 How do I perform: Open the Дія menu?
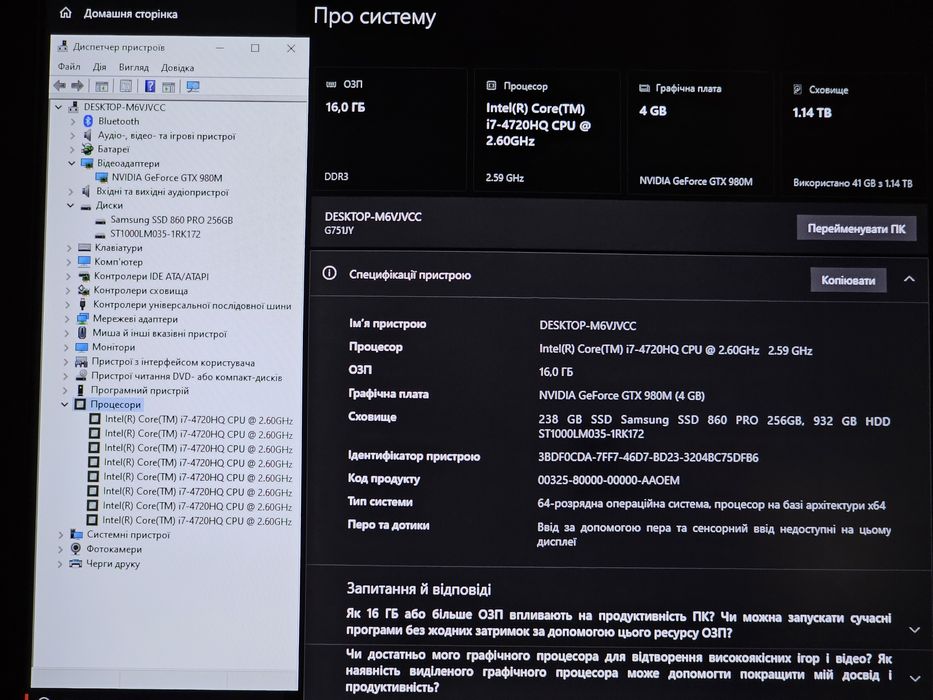pyautogui.click(x=99, y=67)
